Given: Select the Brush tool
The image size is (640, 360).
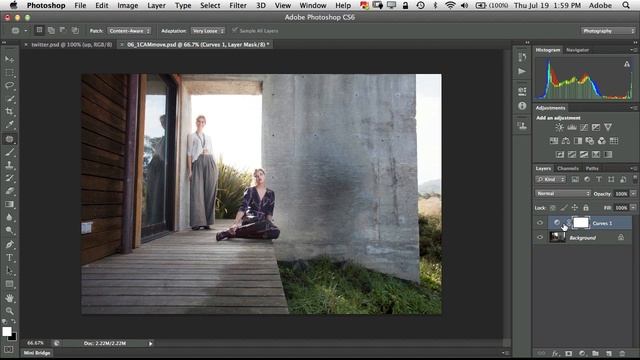Looking at the screenshot, I should click(9, 152).
